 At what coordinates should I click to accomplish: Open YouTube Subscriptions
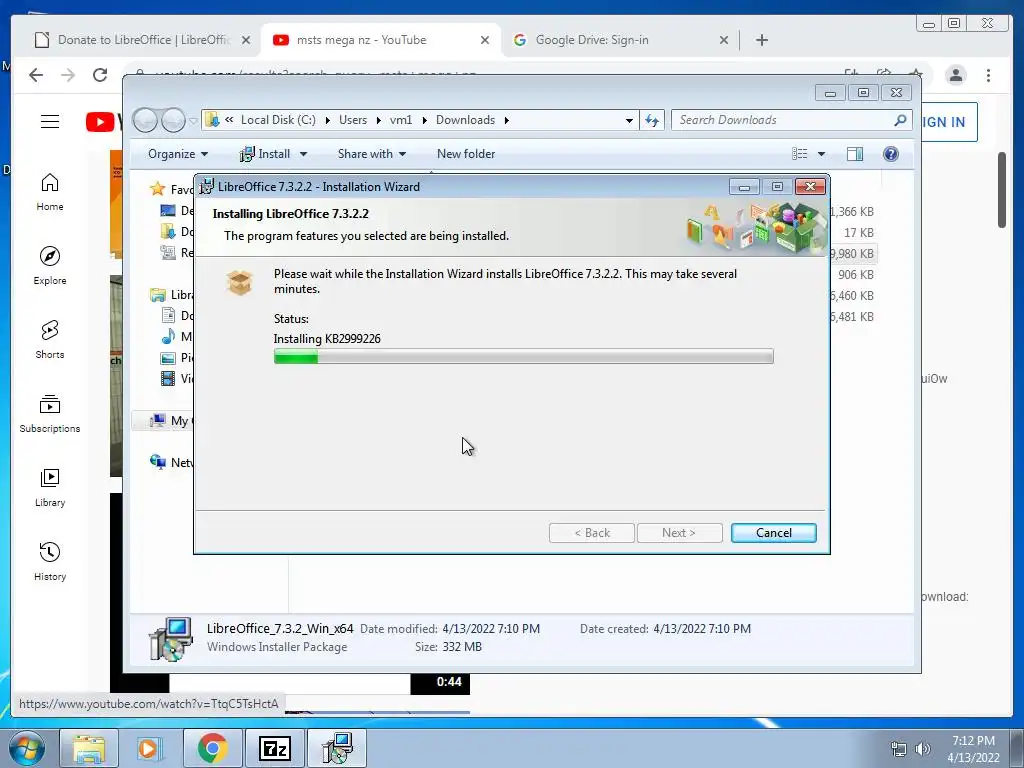[x=50, y=413]
